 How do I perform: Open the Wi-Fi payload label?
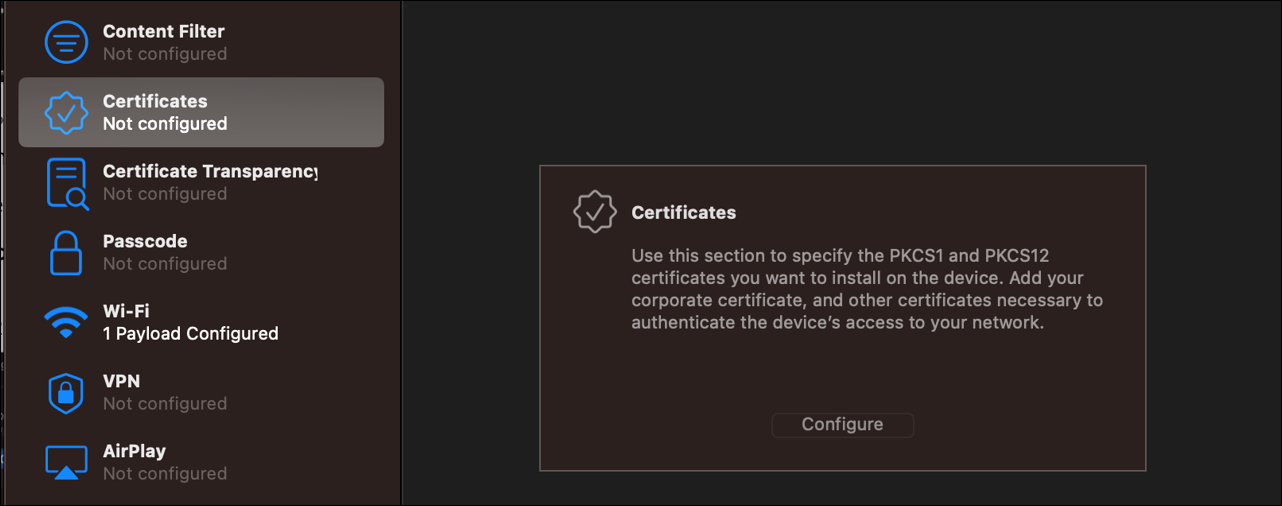click(x=126, y=312)
